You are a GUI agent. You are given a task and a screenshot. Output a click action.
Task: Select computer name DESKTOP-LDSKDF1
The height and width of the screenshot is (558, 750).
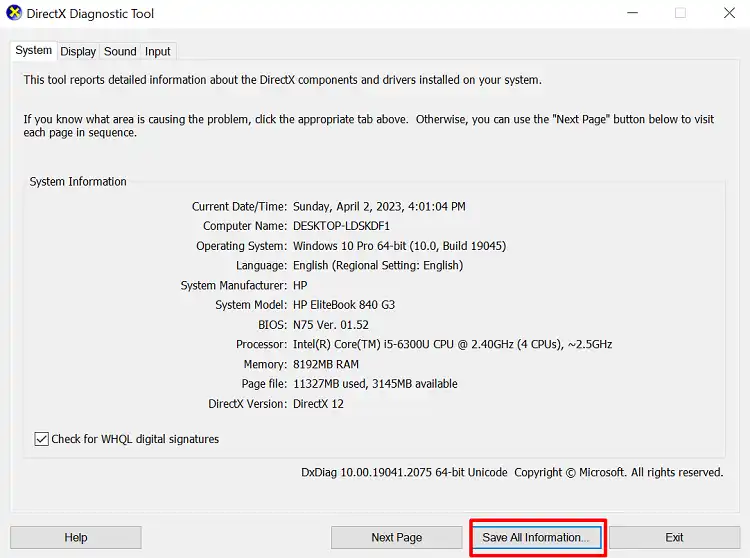342,226
